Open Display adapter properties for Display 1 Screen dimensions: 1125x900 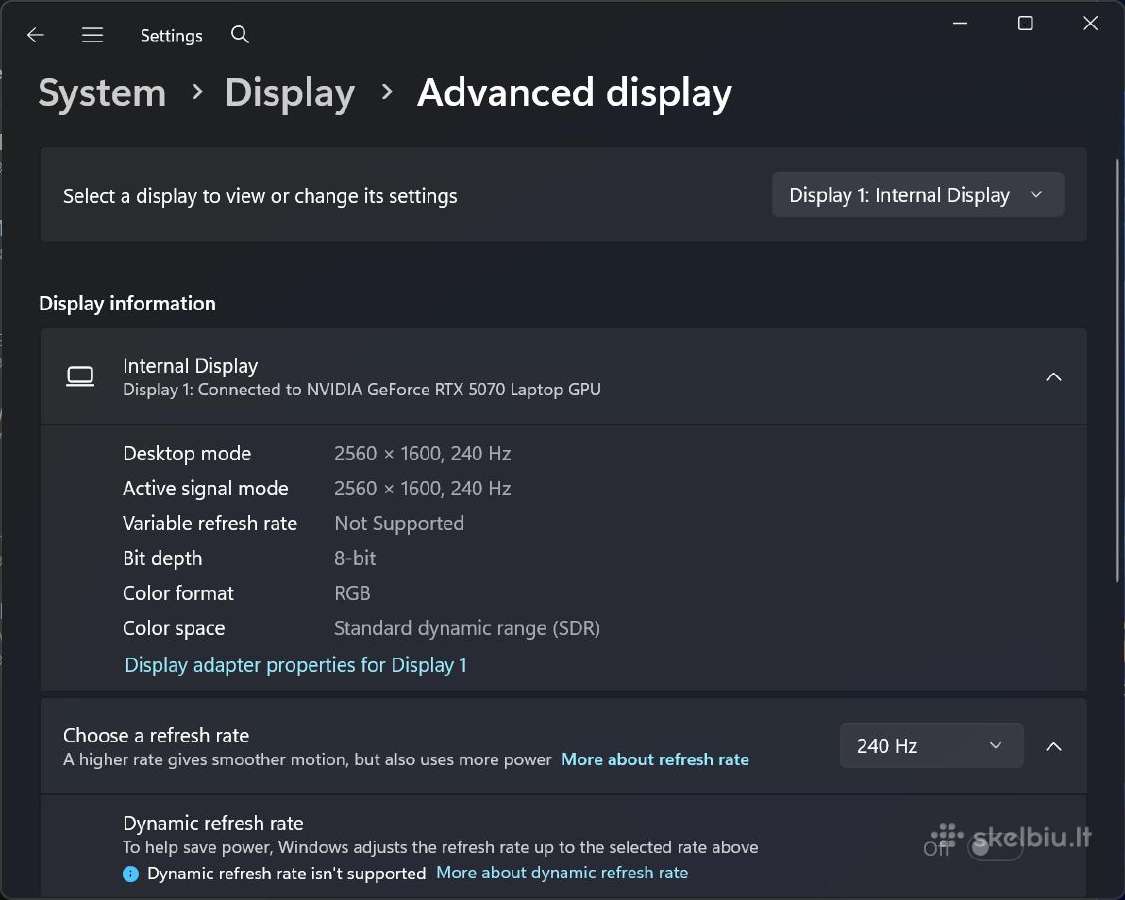(295, 665)
